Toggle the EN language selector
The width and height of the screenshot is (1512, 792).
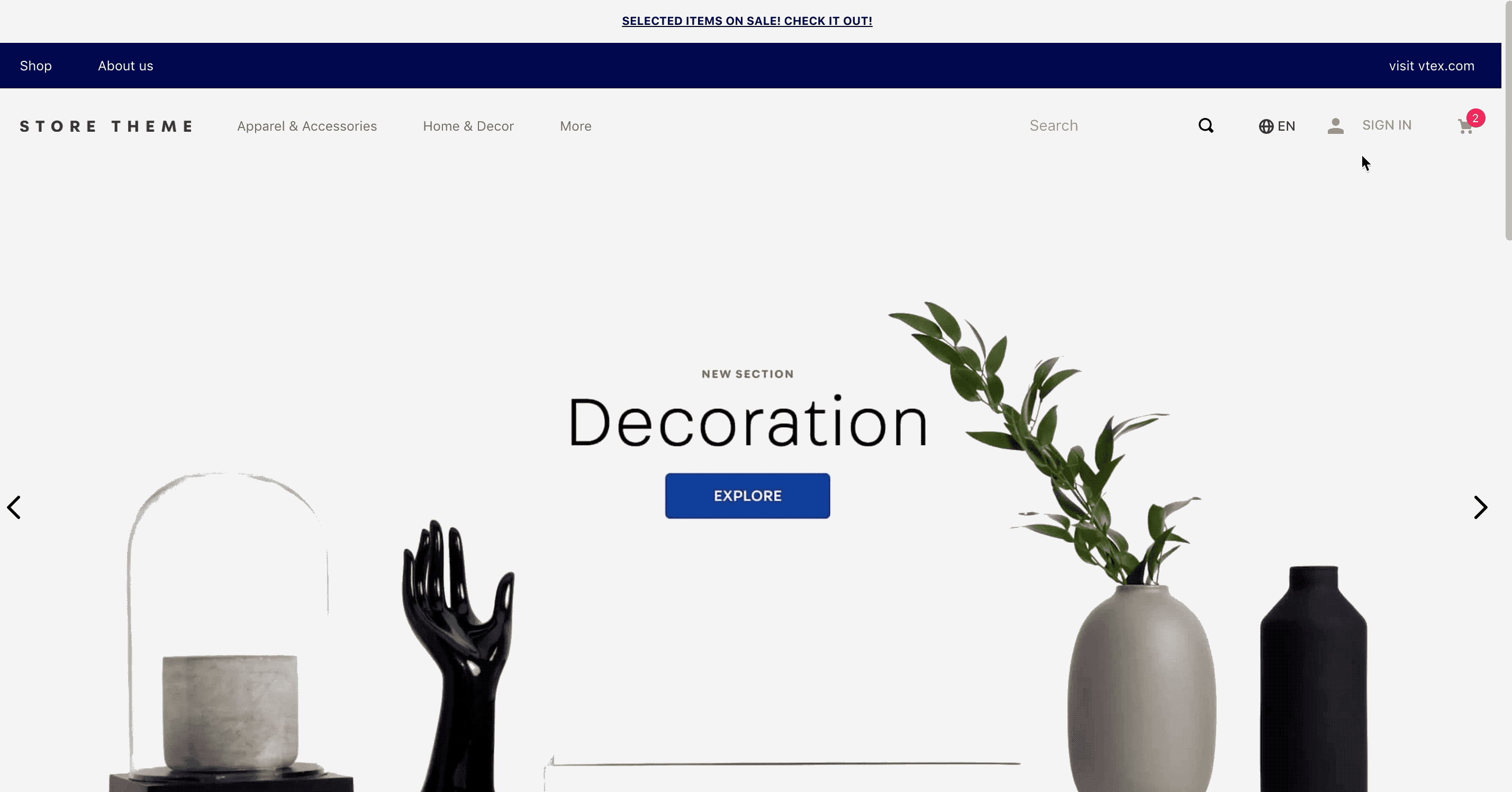point(1277,126)
